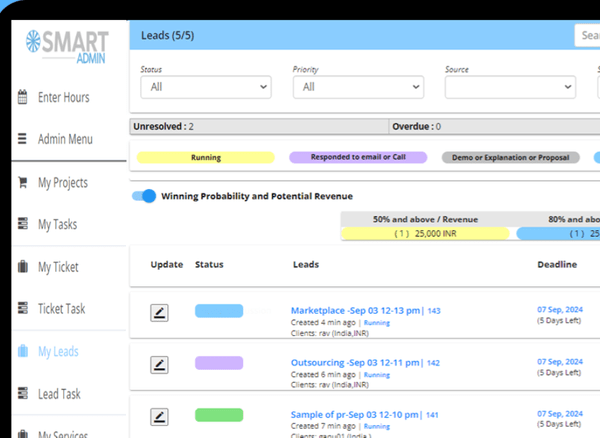The height and width of the screenshot is (438, 600).
Task: Click the Smart Admin snowflake logo
Action: click(x=33, y=41)
